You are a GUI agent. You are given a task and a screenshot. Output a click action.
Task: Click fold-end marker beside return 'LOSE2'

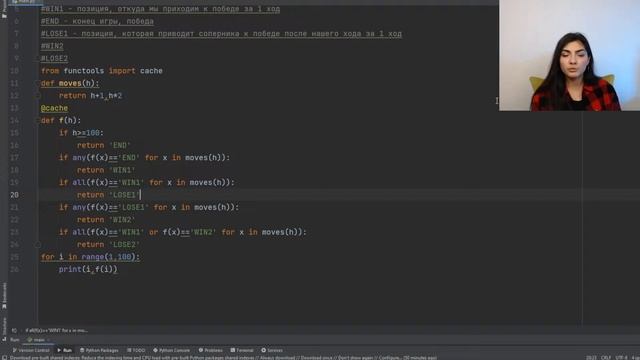38,244
